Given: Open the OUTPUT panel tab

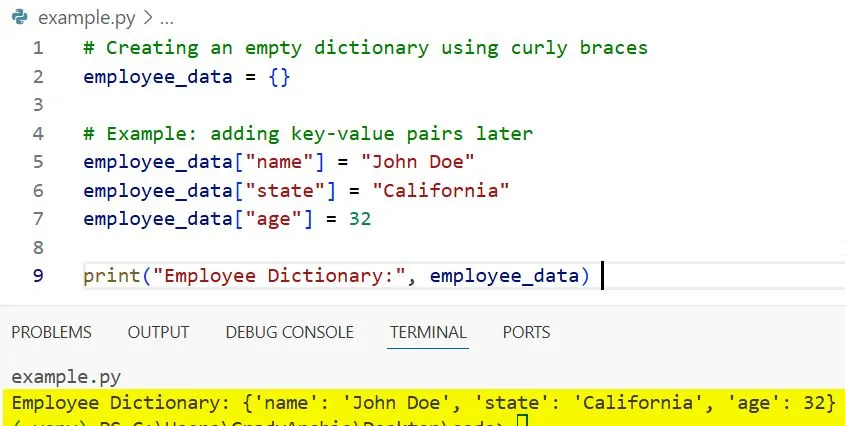Looking at the screenshot, I should pos(158,332).
